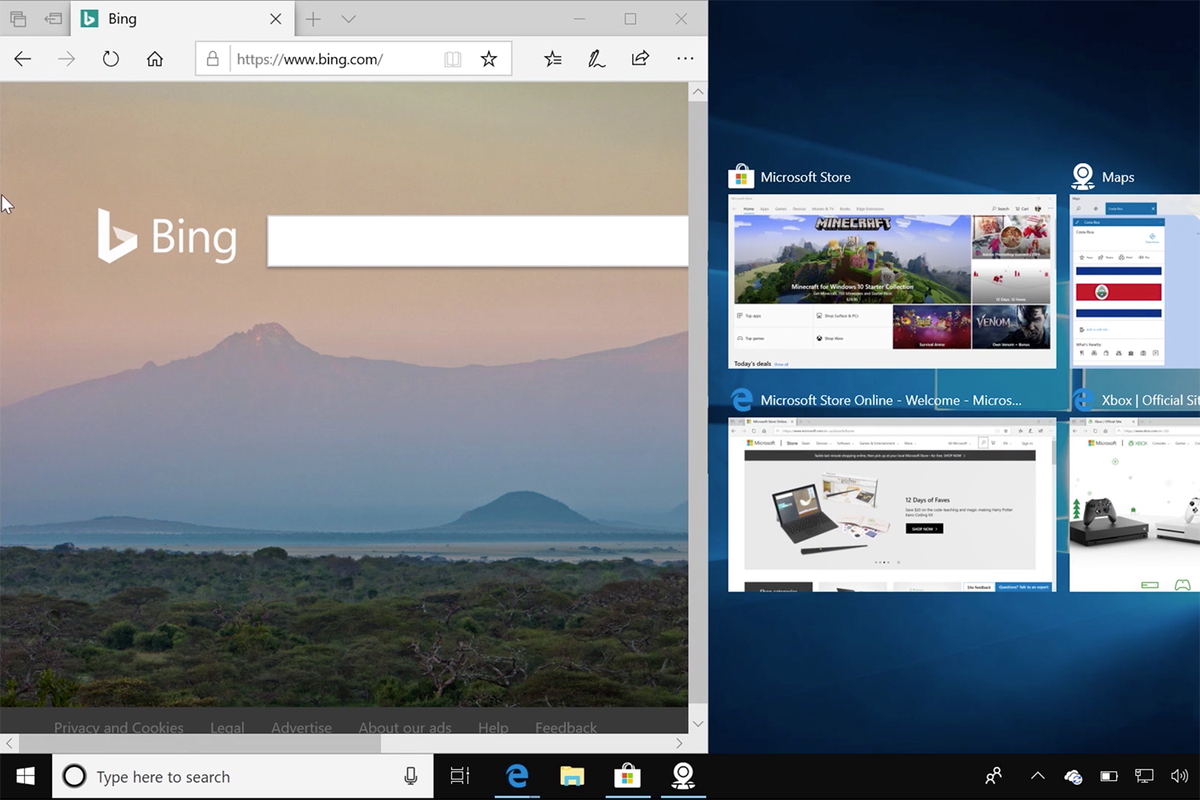Click the taskbar 'Type here to search' box
The width and height of the screenshot is (1200, 800).
point(243,777)
